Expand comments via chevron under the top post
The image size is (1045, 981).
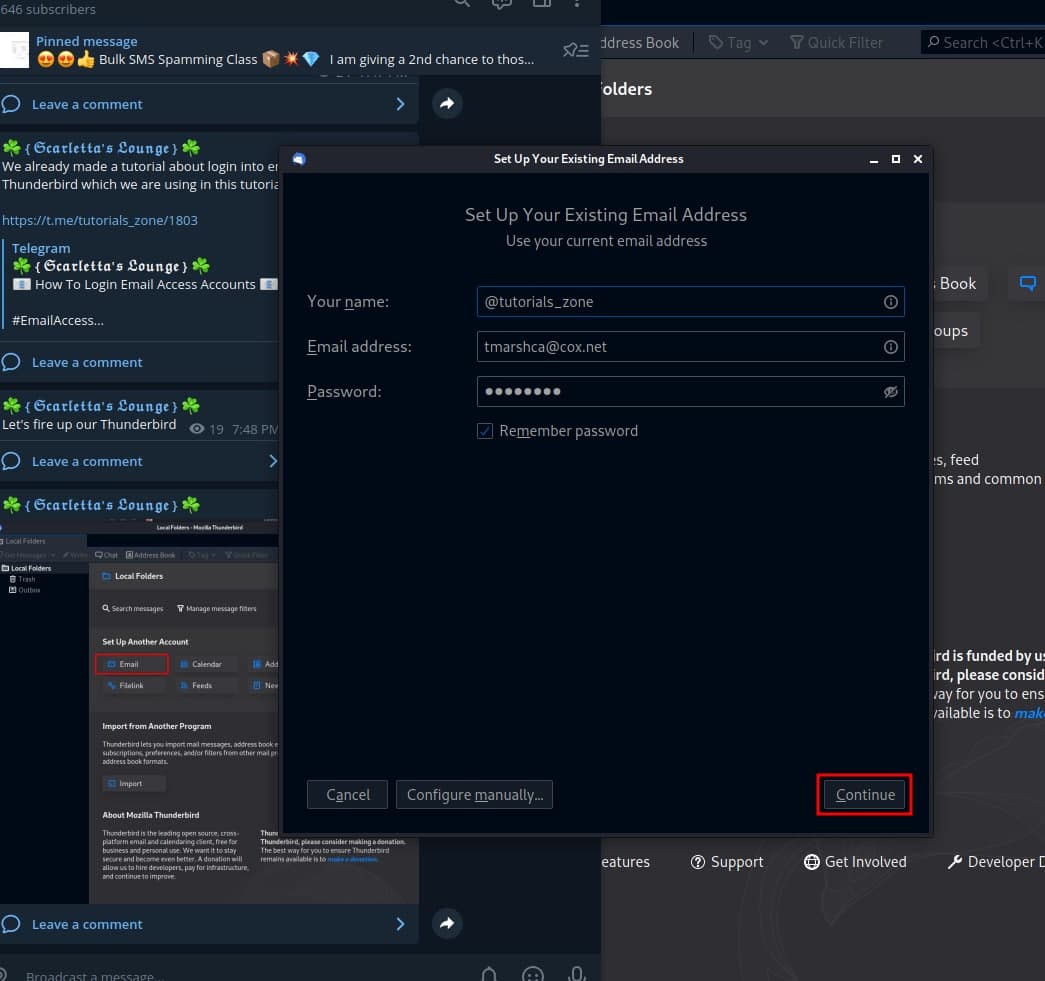click(400, 104)
